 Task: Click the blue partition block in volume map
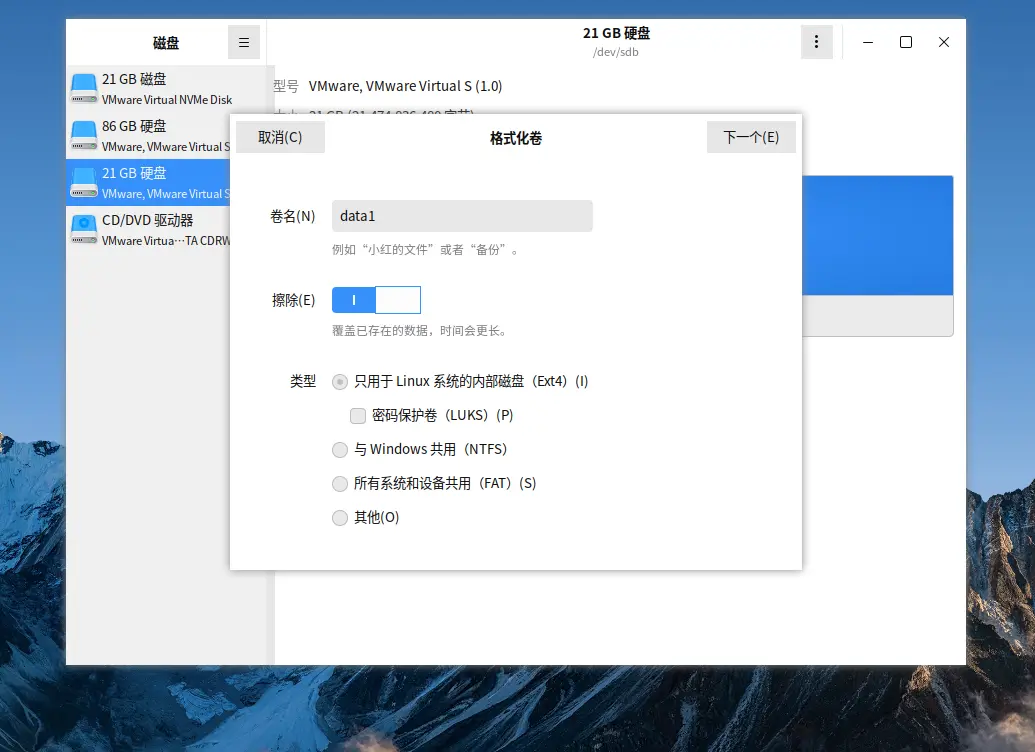[x=877, y=235]
